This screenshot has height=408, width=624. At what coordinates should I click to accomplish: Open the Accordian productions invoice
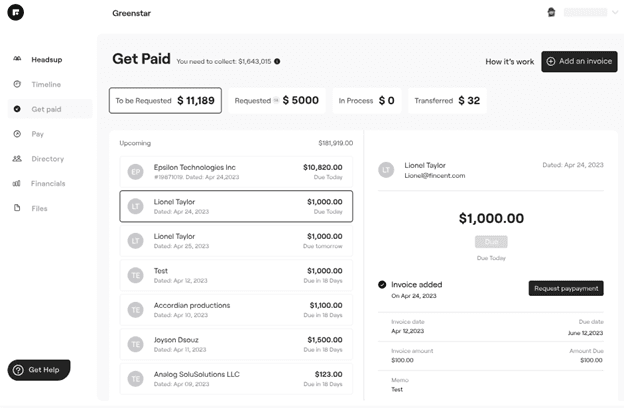[x=236, y=310]
